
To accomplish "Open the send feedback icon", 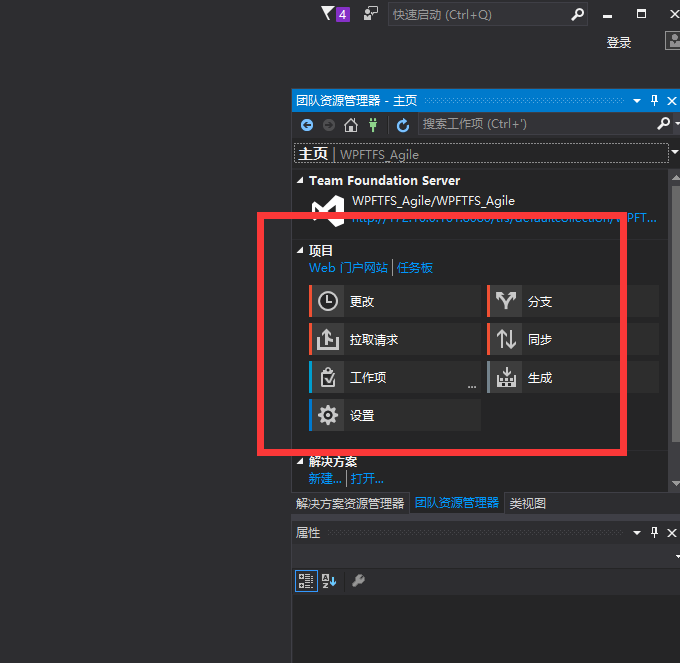I will [370, 13].
